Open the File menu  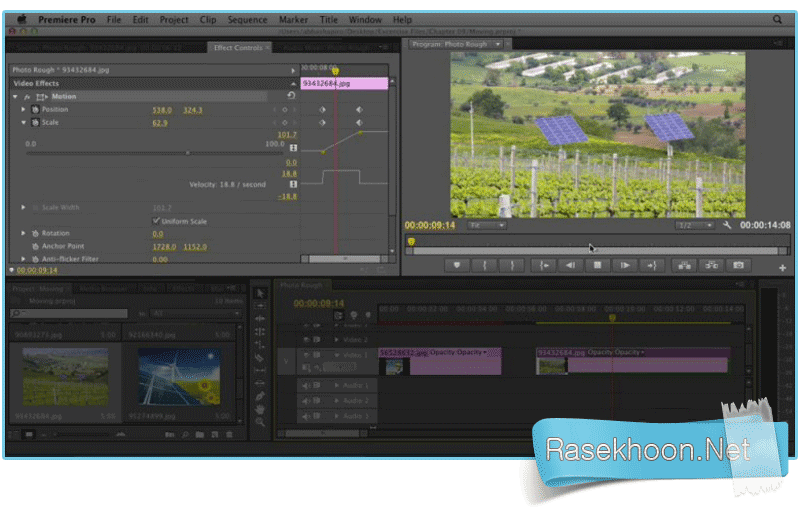(x=114, y=19)
